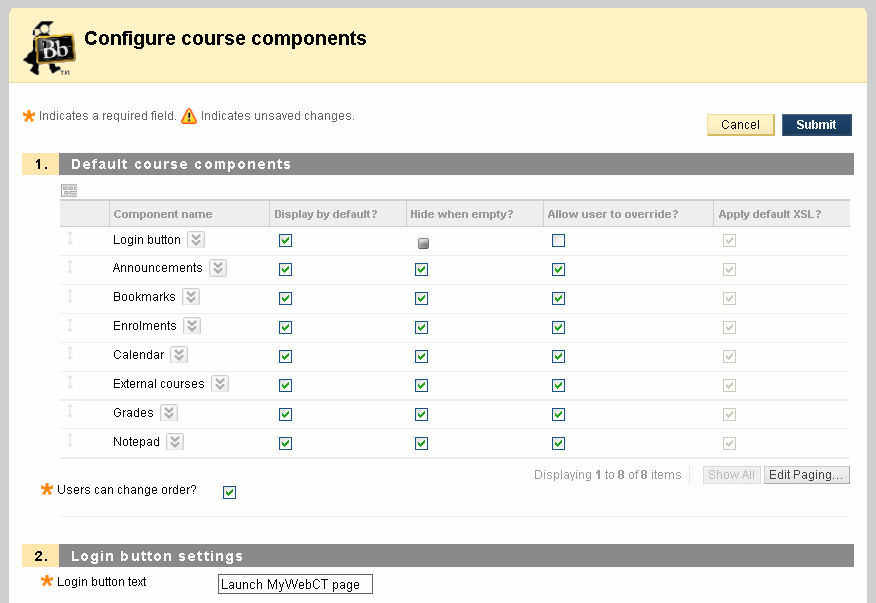876x603 pixels.
Task: Open the Edit Paging dialog
Action: click(806, 474)
